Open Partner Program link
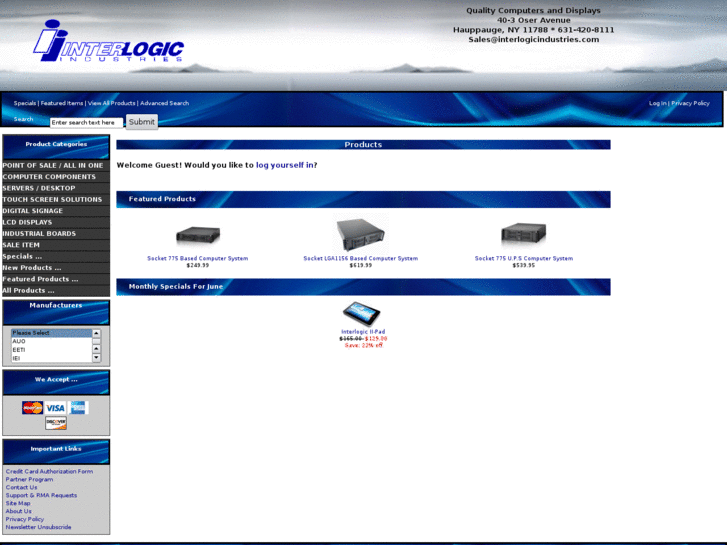This screenshot has height=545, width=727. (29, 479)
